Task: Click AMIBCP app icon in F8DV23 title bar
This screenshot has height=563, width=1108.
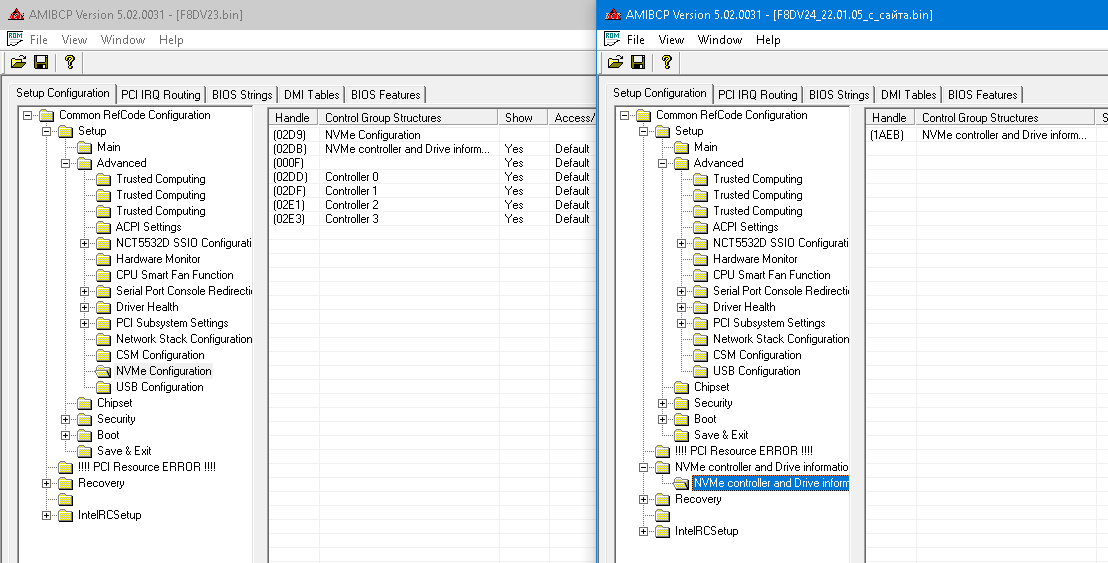Action: point(16,14)
